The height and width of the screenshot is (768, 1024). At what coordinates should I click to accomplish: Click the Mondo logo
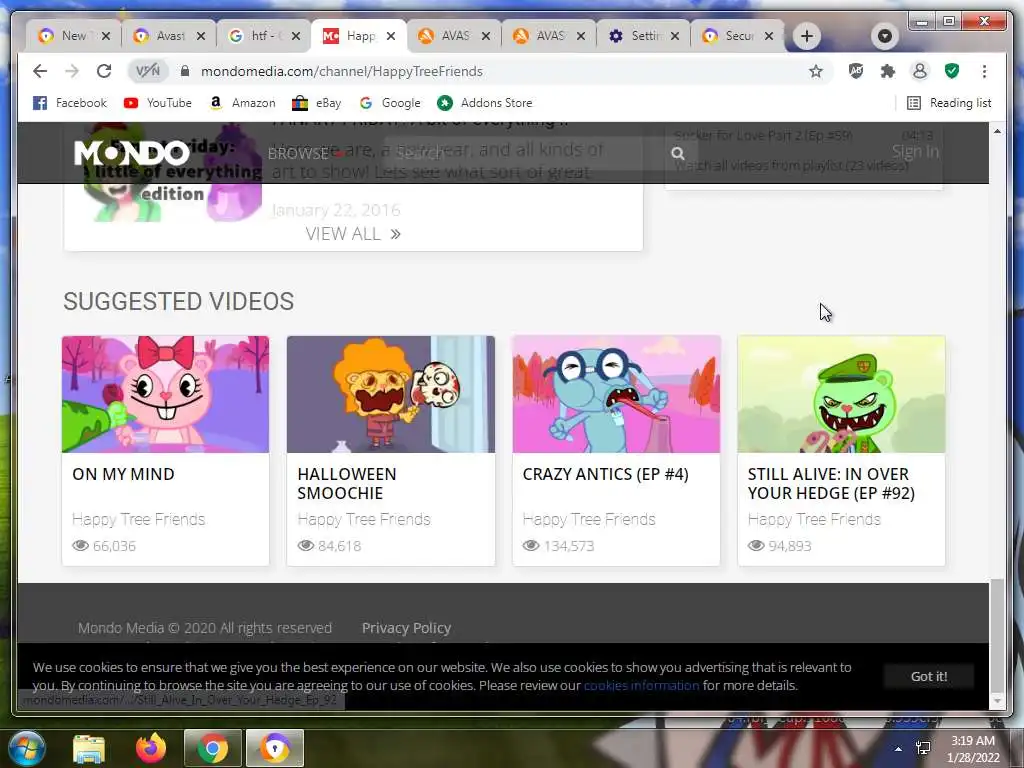click(132, 153)
